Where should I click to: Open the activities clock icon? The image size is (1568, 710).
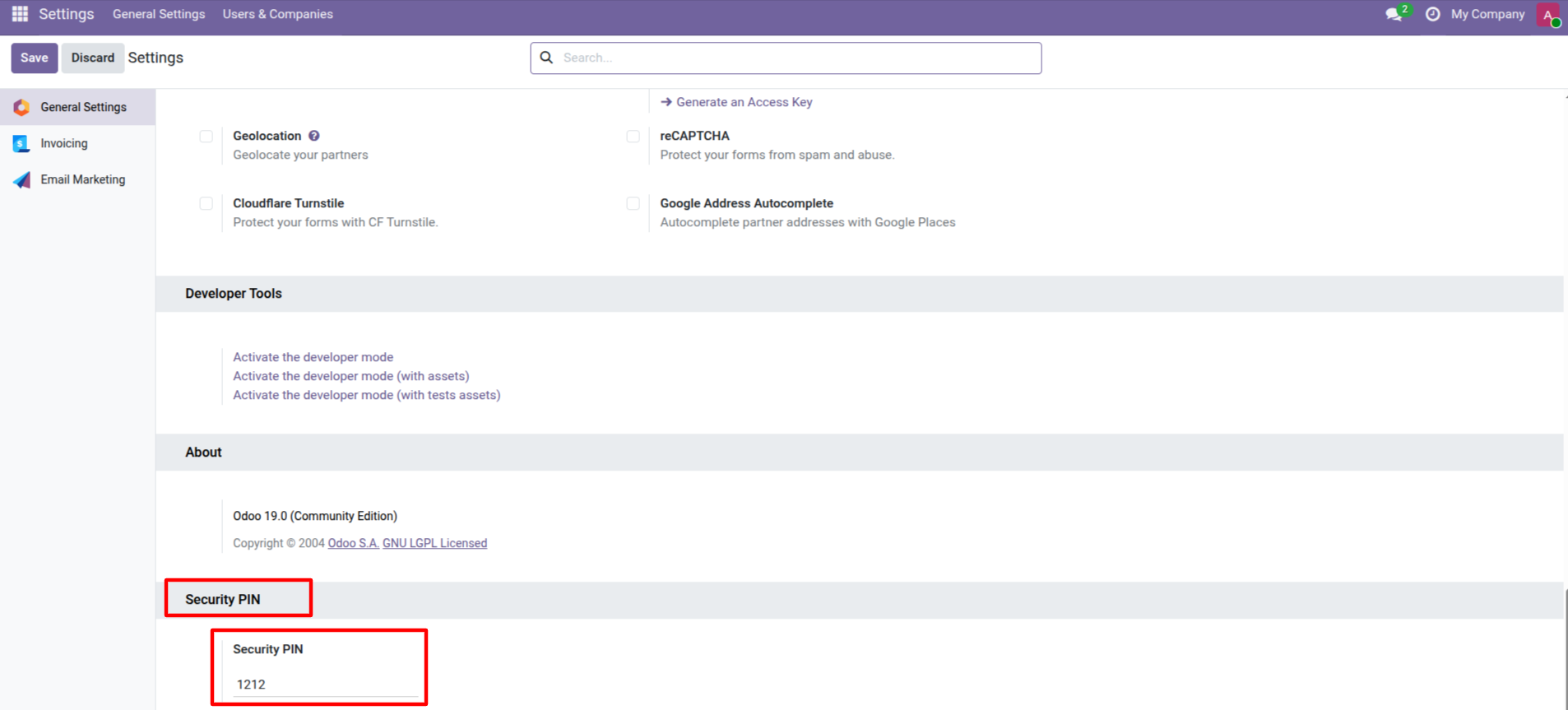1433,14
